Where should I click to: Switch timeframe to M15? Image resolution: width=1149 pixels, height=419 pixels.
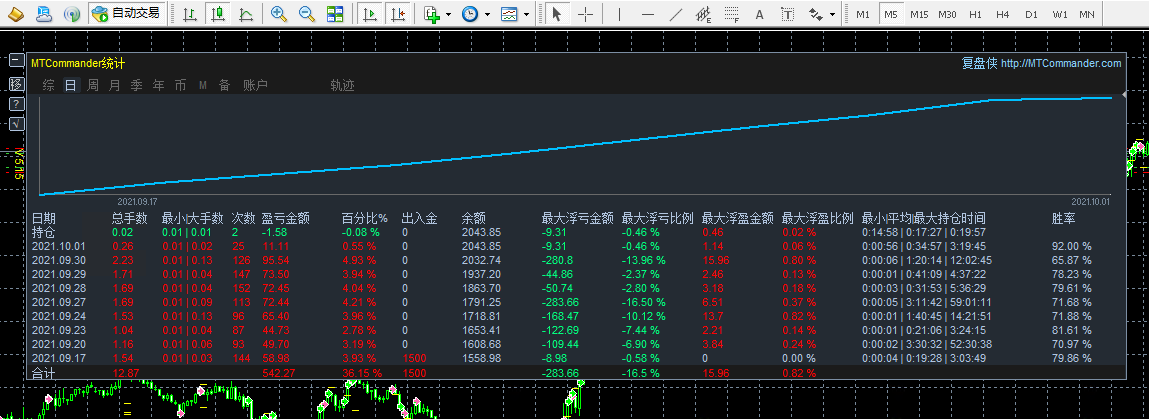(x=919, y=14)
